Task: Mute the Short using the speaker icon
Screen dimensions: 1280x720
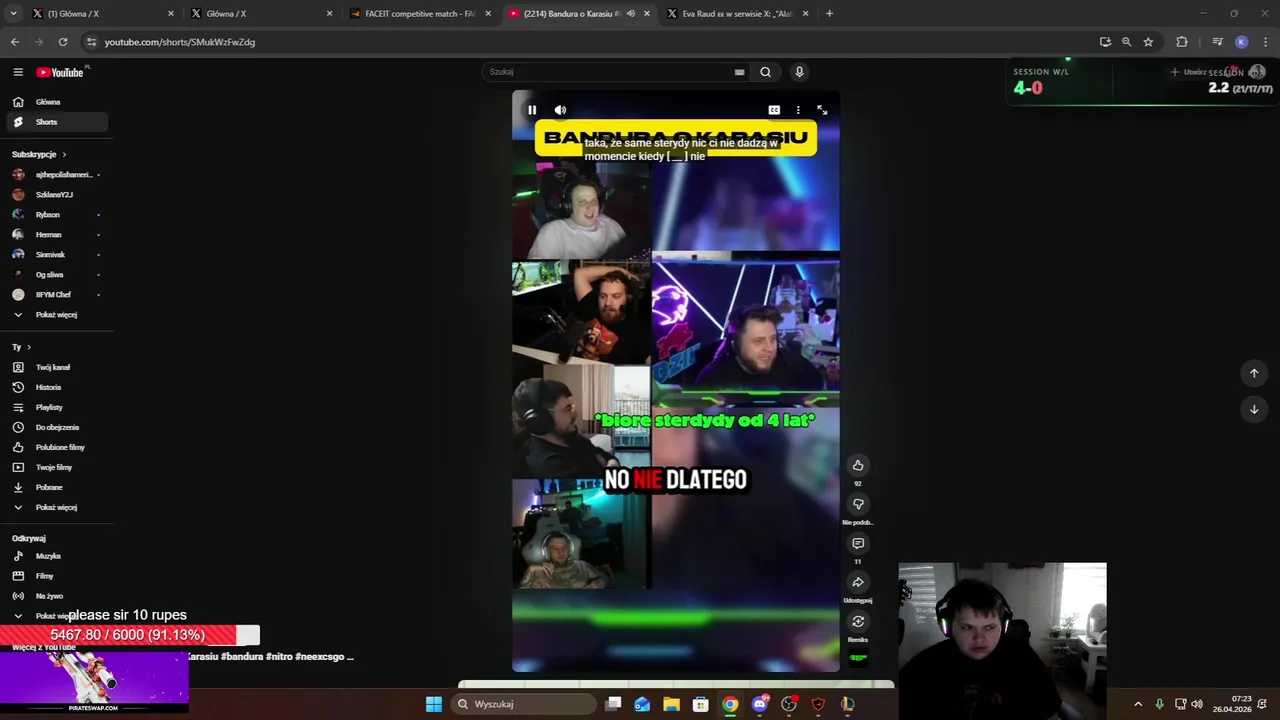Action: [x=560, y=110]
